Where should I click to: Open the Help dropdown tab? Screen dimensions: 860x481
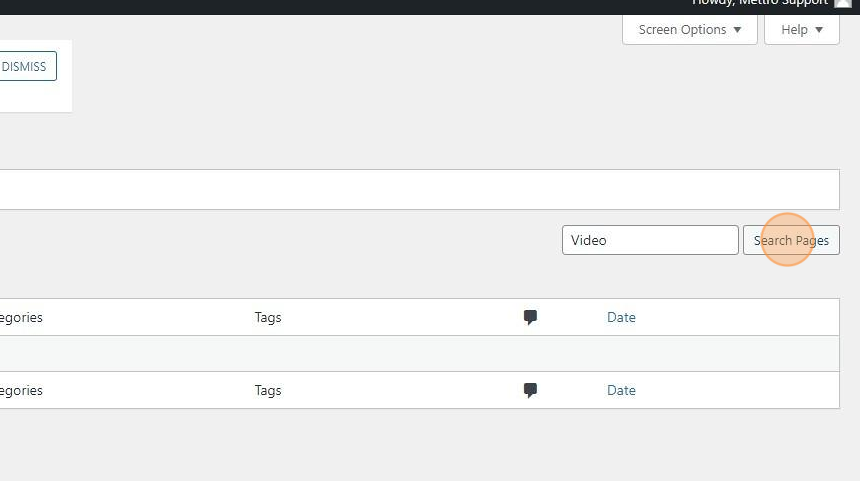[801, 30]
